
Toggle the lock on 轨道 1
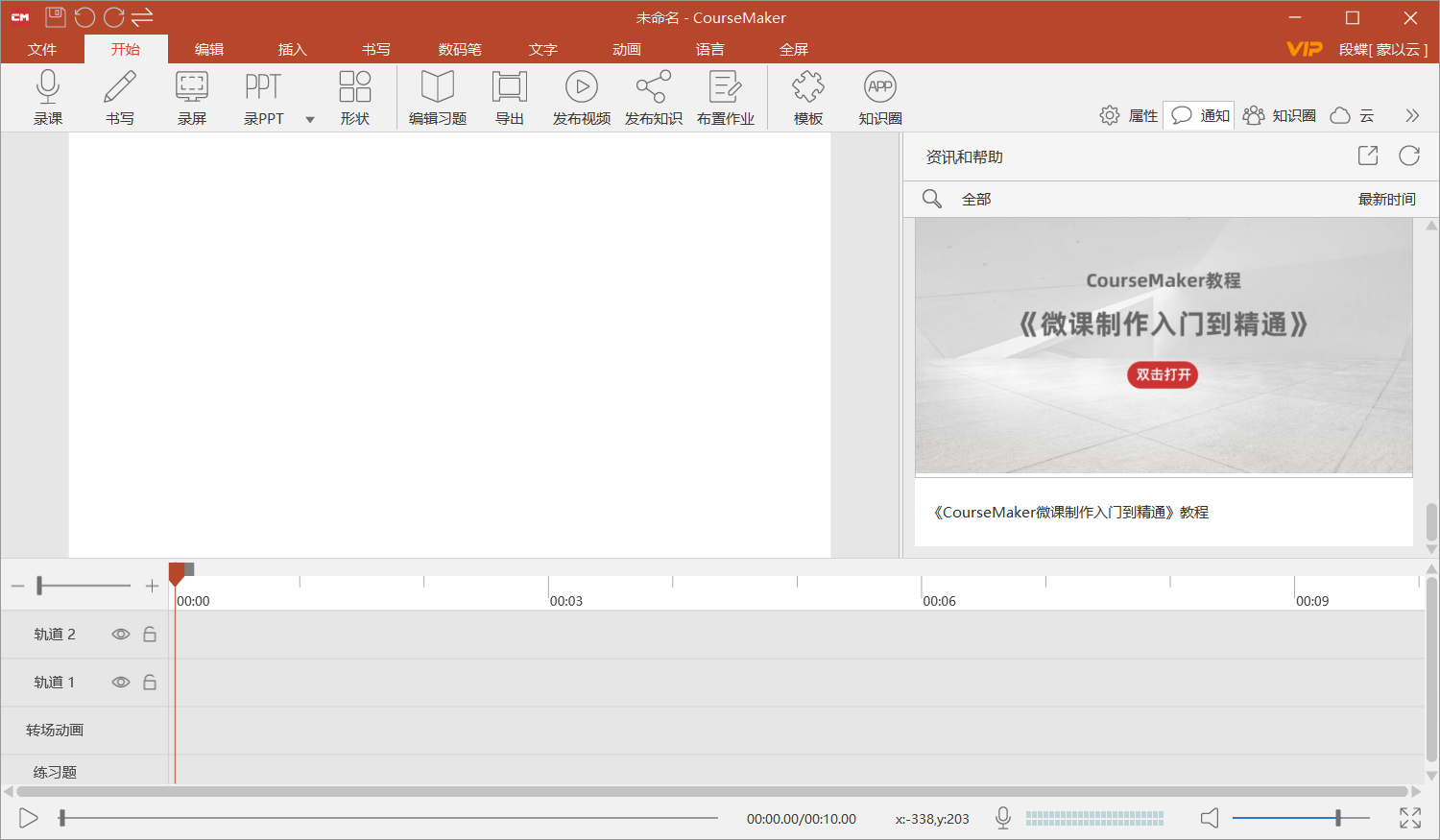(x=150, y=683)
